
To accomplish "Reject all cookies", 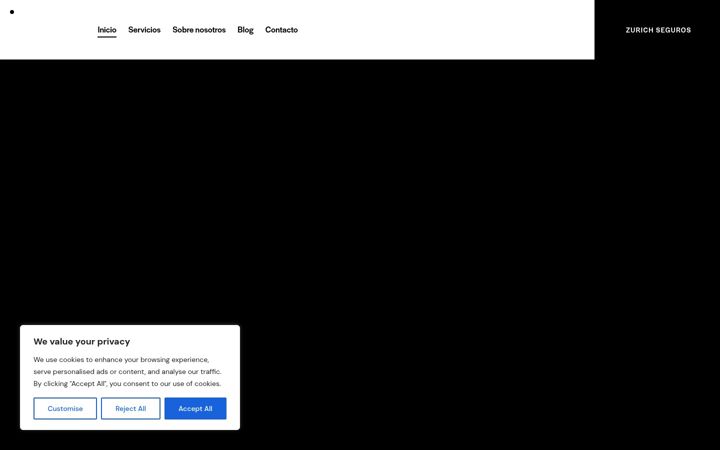I will [130, 408].
